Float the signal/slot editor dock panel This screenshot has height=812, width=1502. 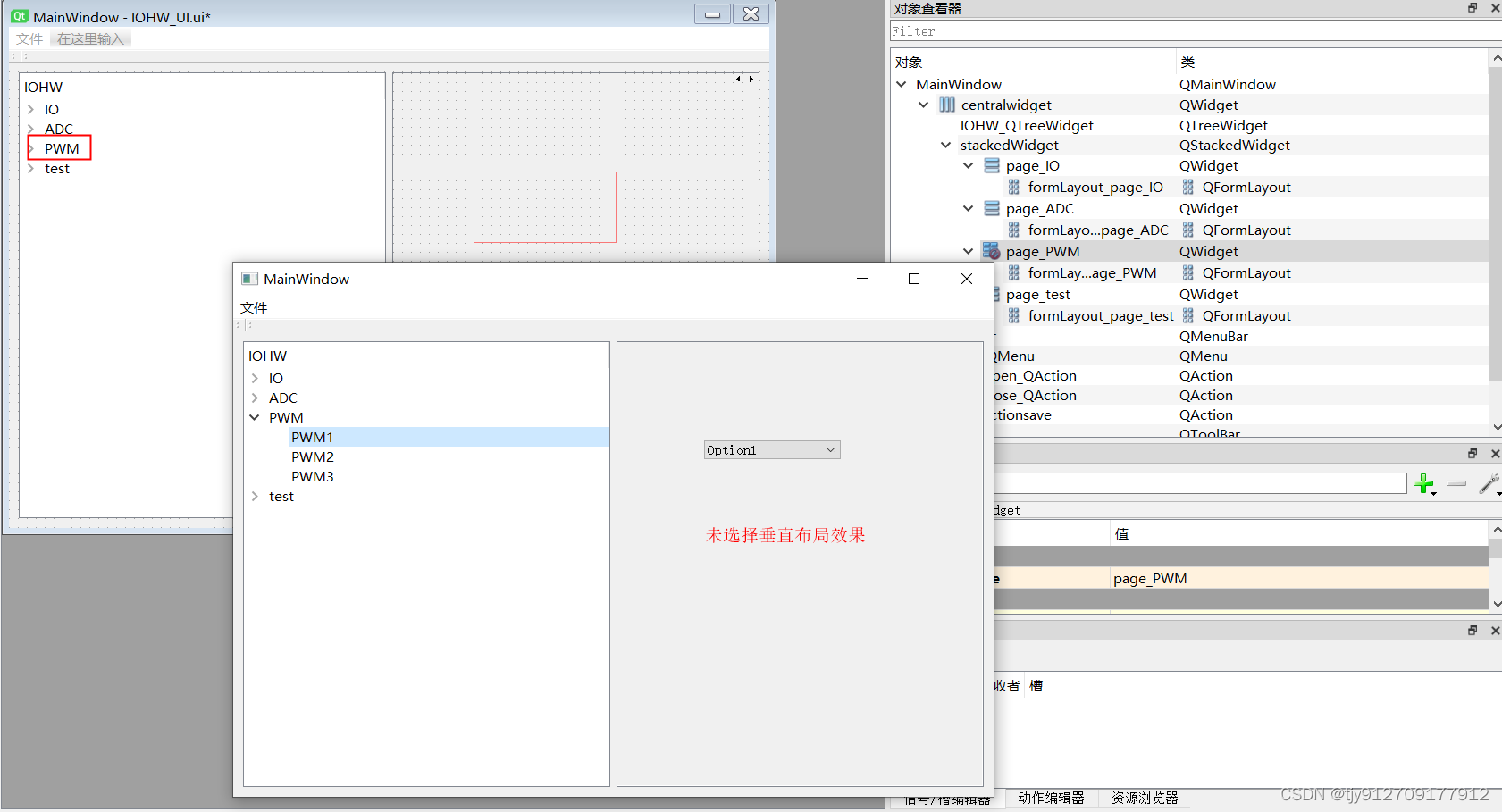tap(1473, 631)
